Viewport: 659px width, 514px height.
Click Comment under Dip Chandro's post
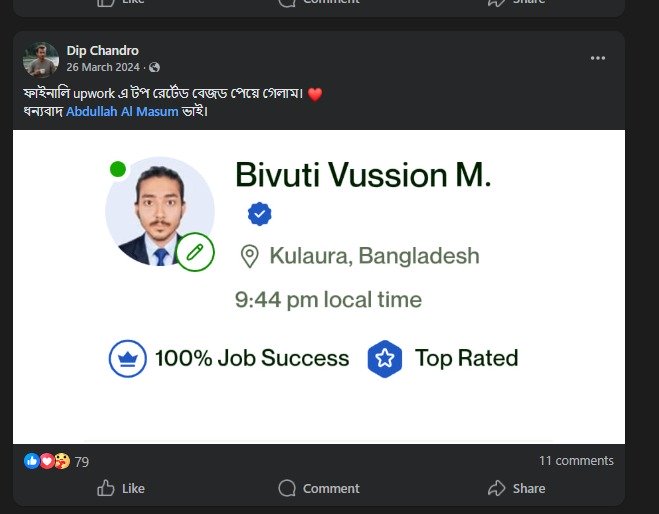point(319,488)
